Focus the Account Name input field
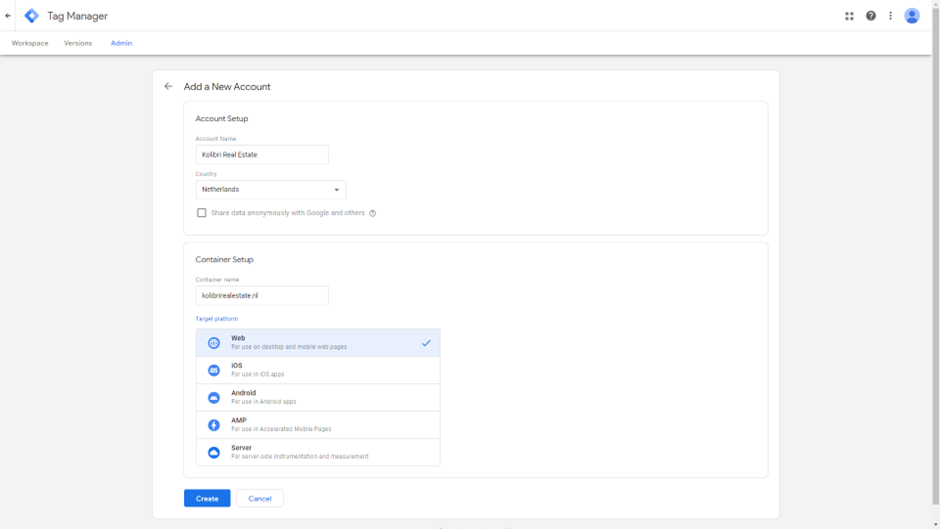This screenshot has height=529, width=940. [262, 155]
